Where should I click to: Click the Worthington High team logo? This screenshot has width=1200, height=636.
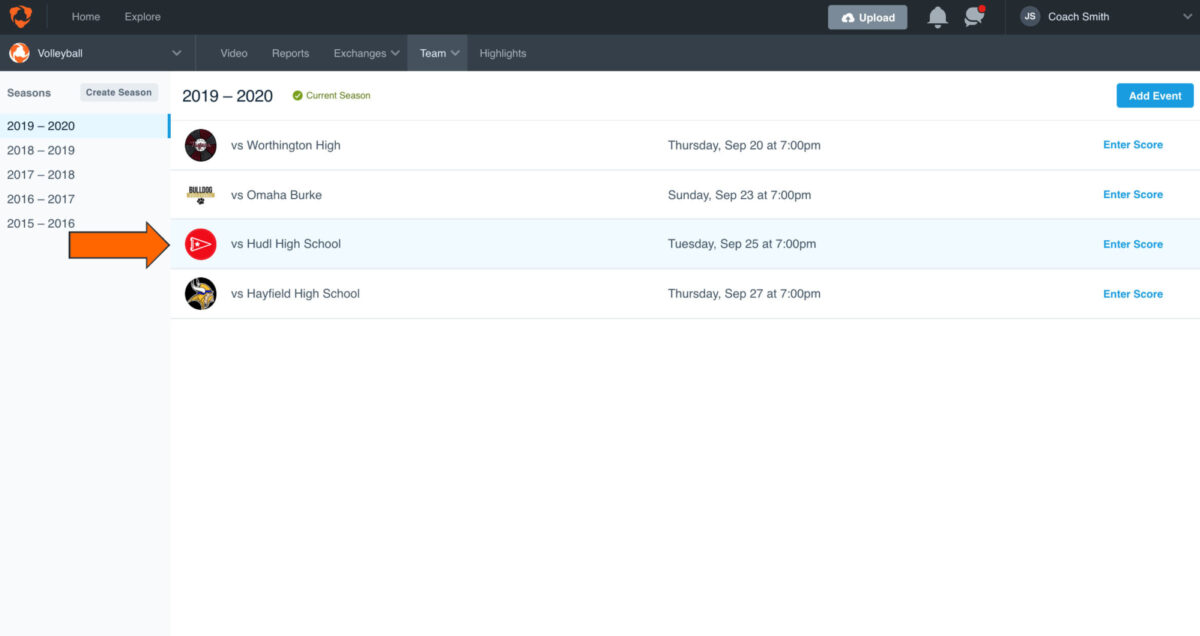click(x=200, y=145)
